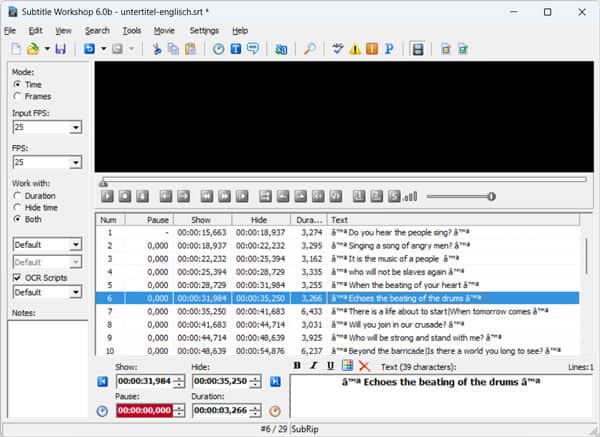Viewport: 600px width, 437px height.
Task: Open the timings clock icon in toolbar
Action: [218, 49]
